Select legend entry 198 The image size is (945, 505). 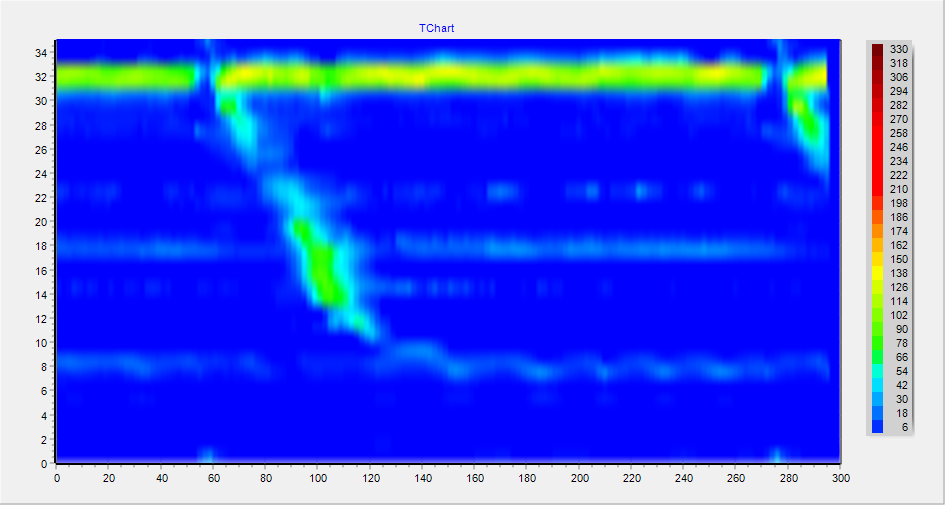[899, 203]
